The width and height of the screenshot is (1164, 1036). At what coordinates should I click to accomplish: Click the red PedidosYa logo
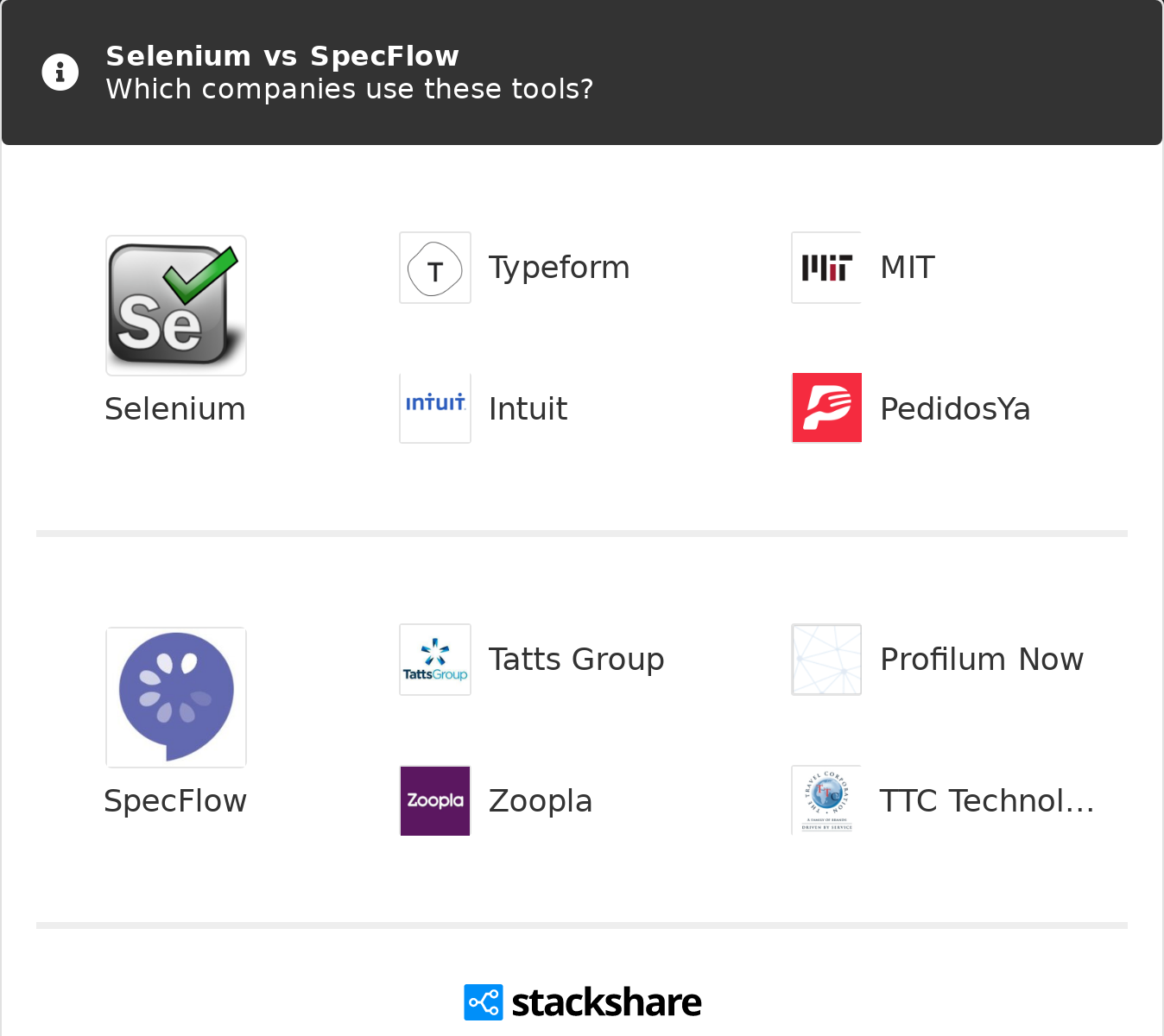coord(826,408)
